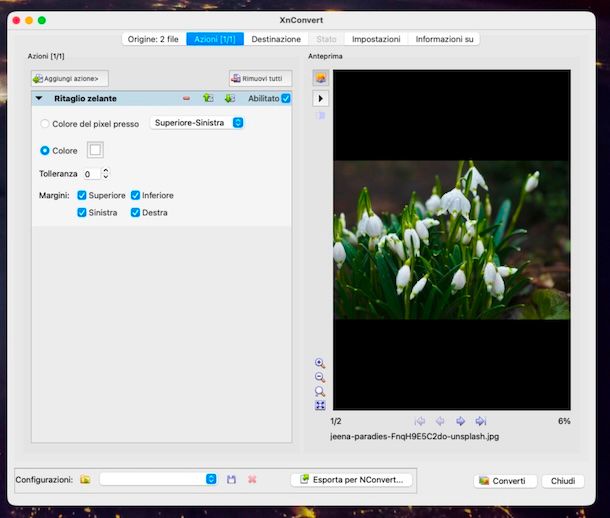Collapse the Ritaglio zelante action
Screen dimensions: 610x518
(39, 98)
